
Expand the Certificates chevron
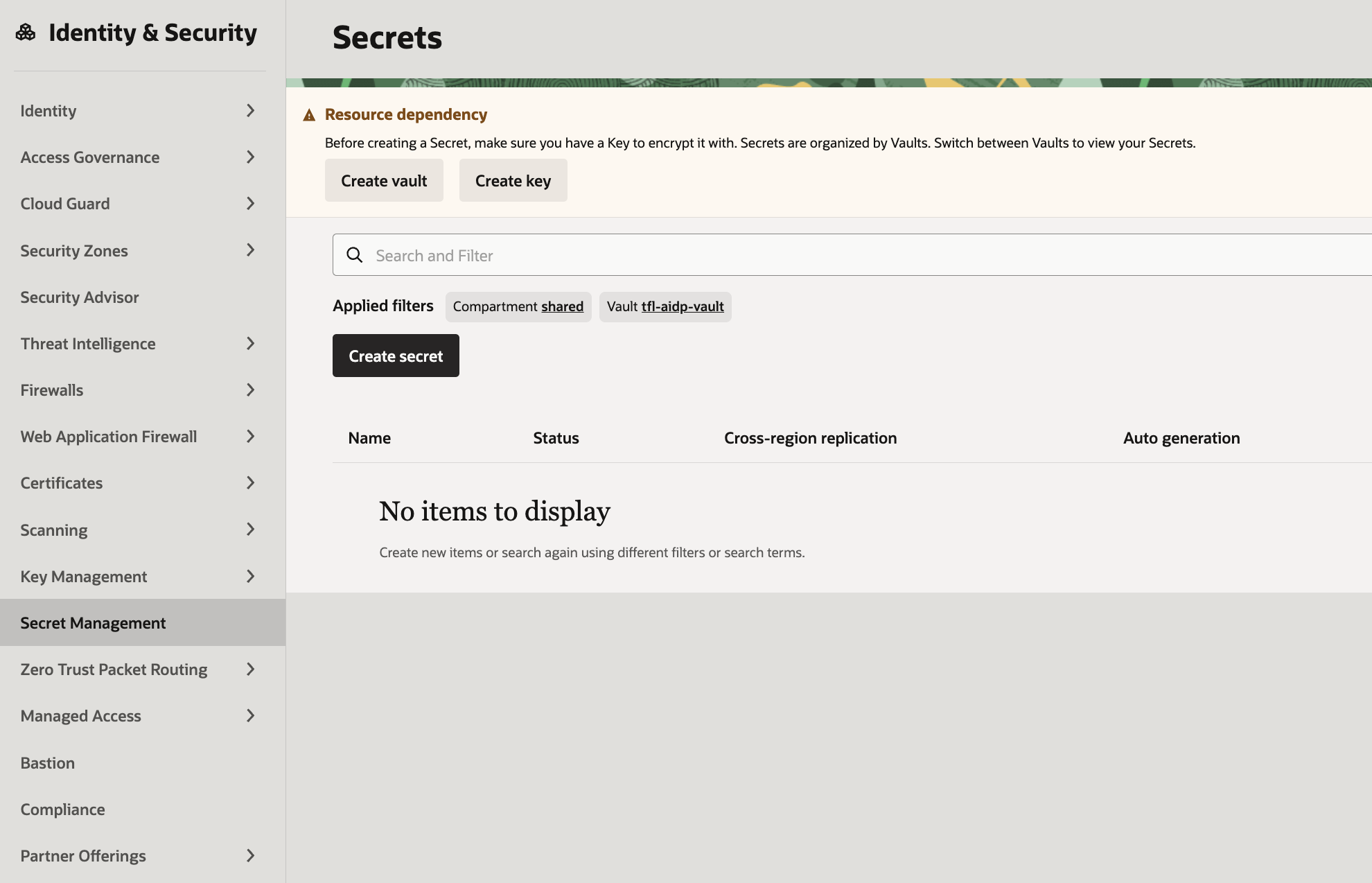tap(251, 483)
